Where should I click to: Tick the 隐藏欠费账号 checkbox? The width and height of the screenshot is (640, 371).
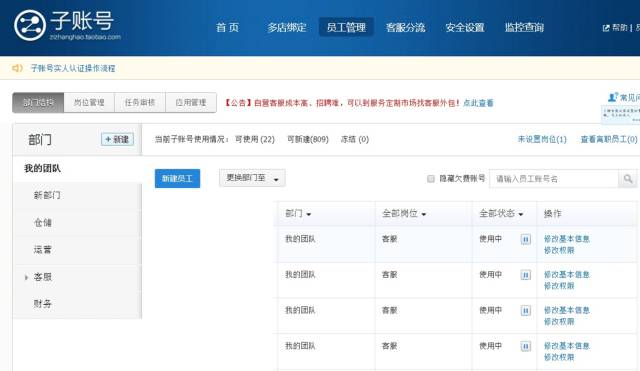(431, 179)
